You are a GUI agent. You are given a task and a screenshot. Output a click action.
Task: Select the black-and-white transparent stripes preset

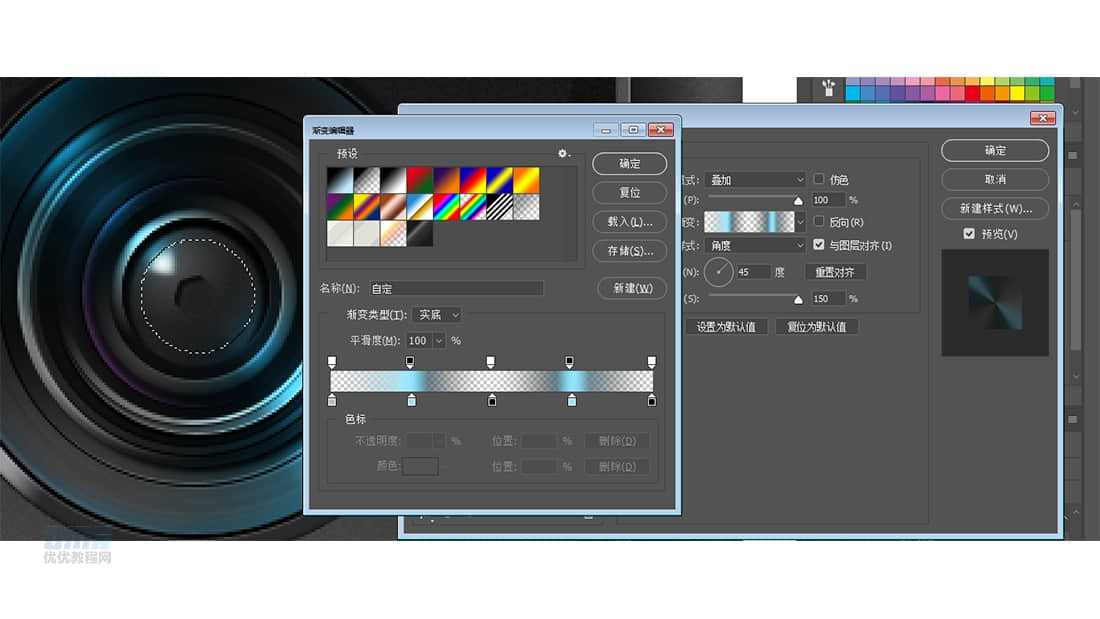pyautogui.click(x=499, y=207)
